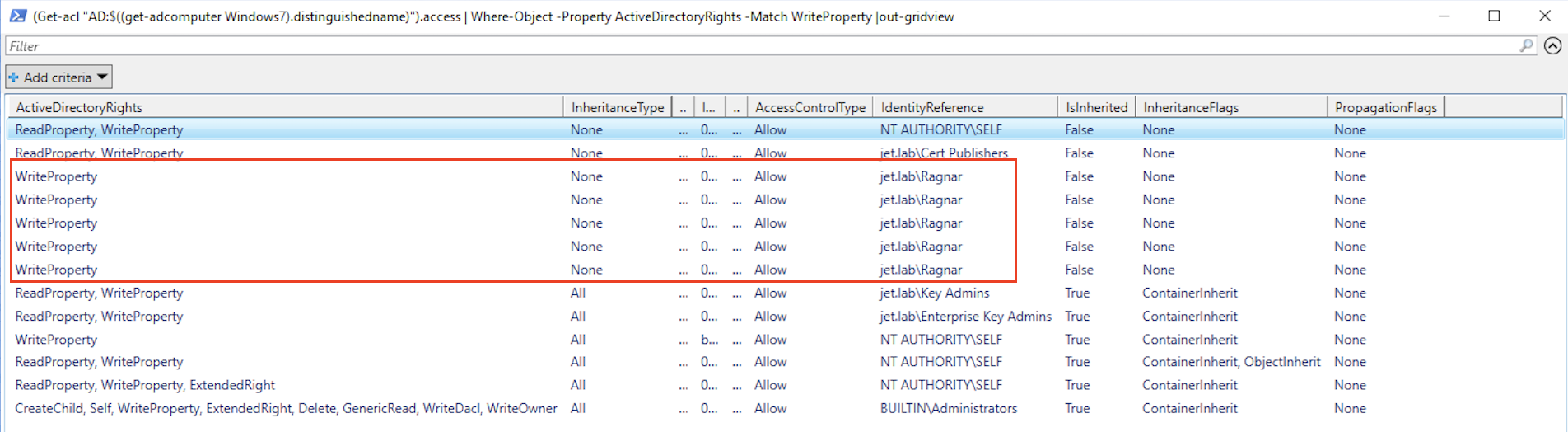Image resolution: width=1568 pixels, height=432 pixels.
Task: Sort by the PropagationFlags column header
Action: (x=1386, y=107)
